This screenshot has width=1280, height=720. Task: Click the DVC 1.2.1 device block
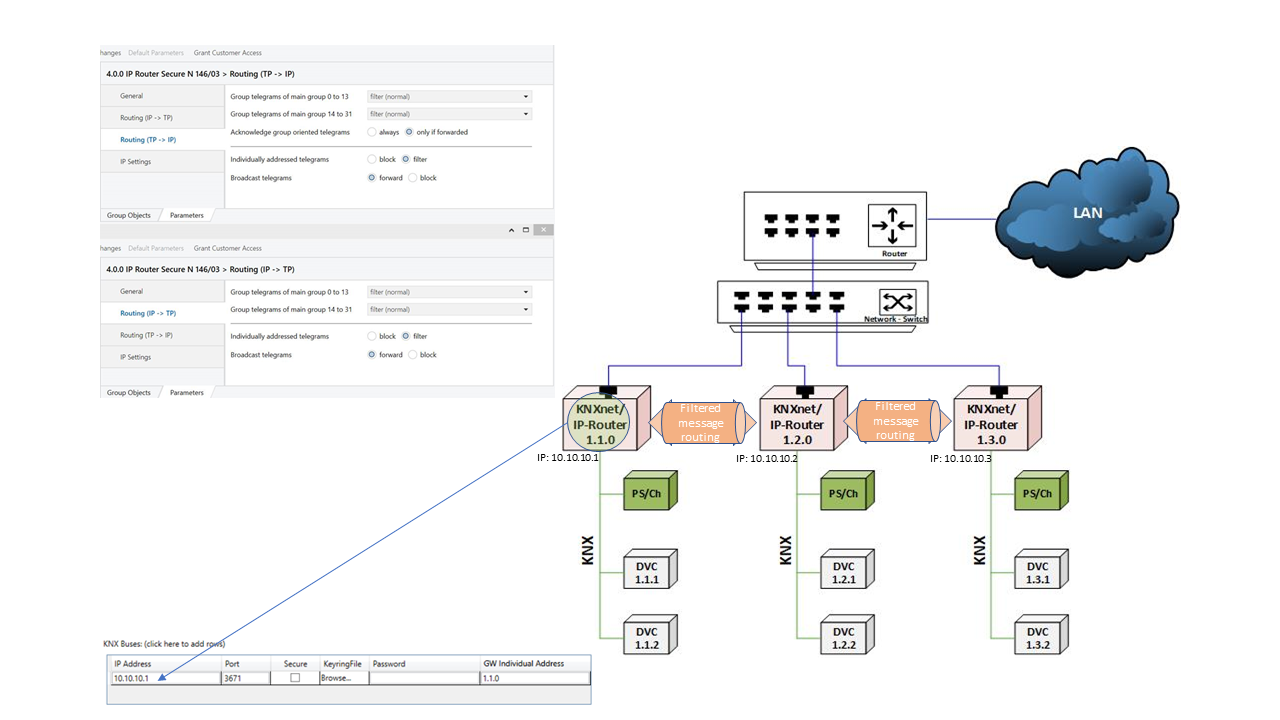pyautogui.click(x=843, y=571)
